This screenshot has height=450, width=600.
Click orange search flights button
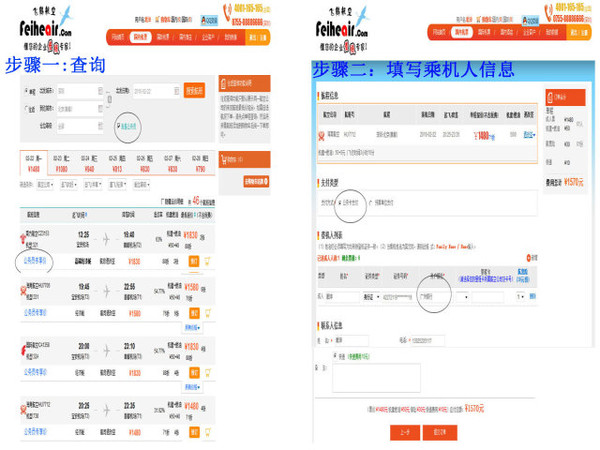194,91
